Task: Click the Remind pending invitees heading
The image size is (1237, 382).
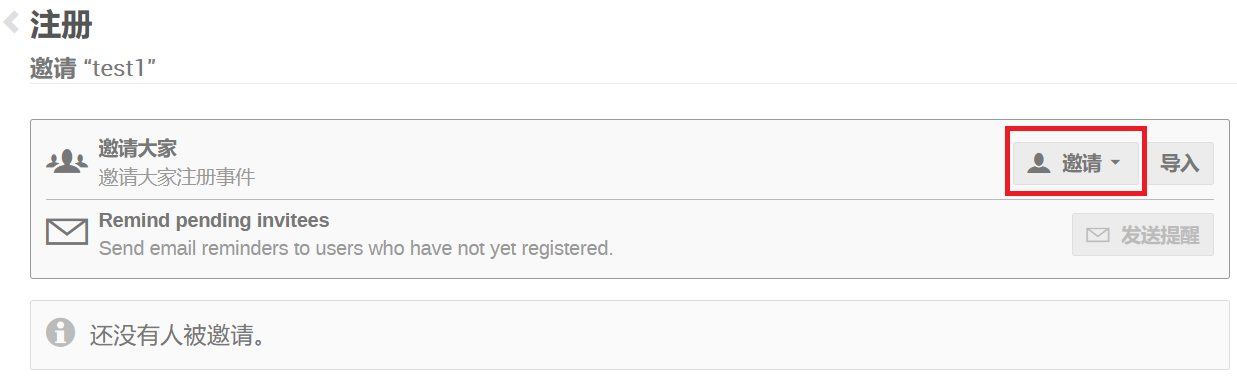Action: pyautogui.click(x=214, y=221)
